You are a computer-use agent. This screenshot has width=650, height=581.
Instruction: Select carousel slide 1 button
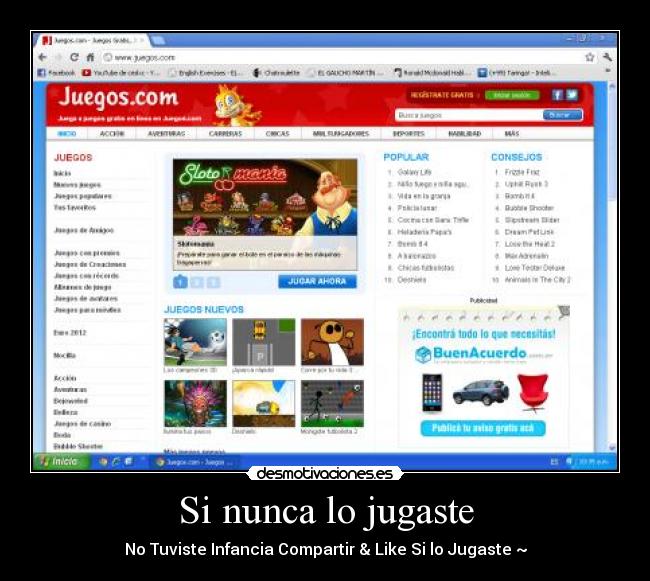click(x=180, y=282)
